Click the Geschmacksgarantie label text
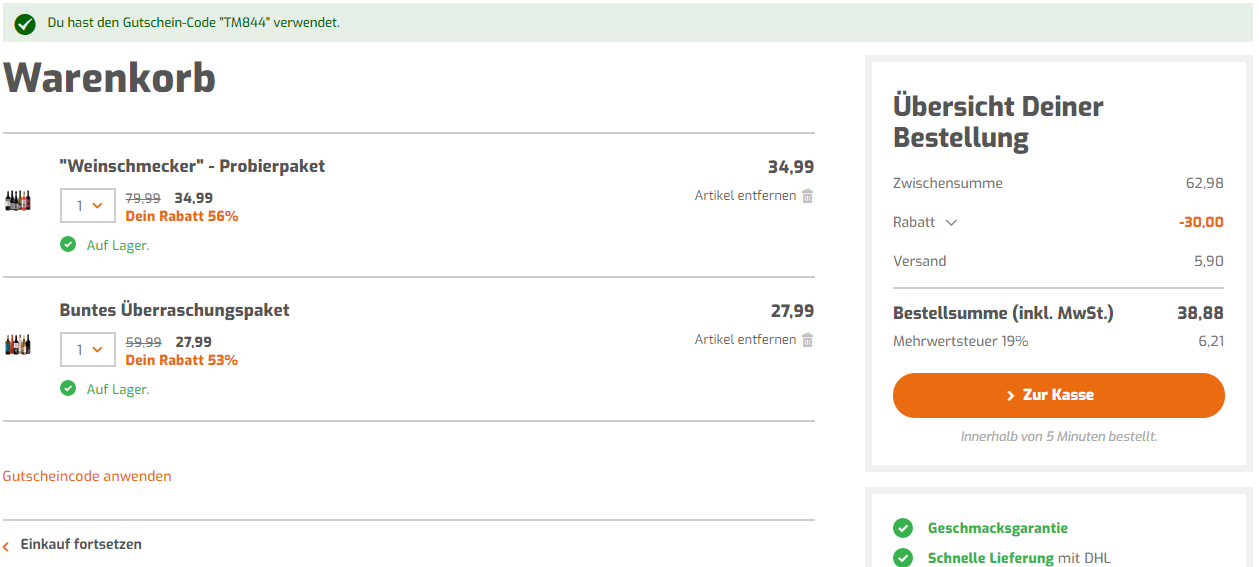The image size is (1259, 567). point(997,528)
